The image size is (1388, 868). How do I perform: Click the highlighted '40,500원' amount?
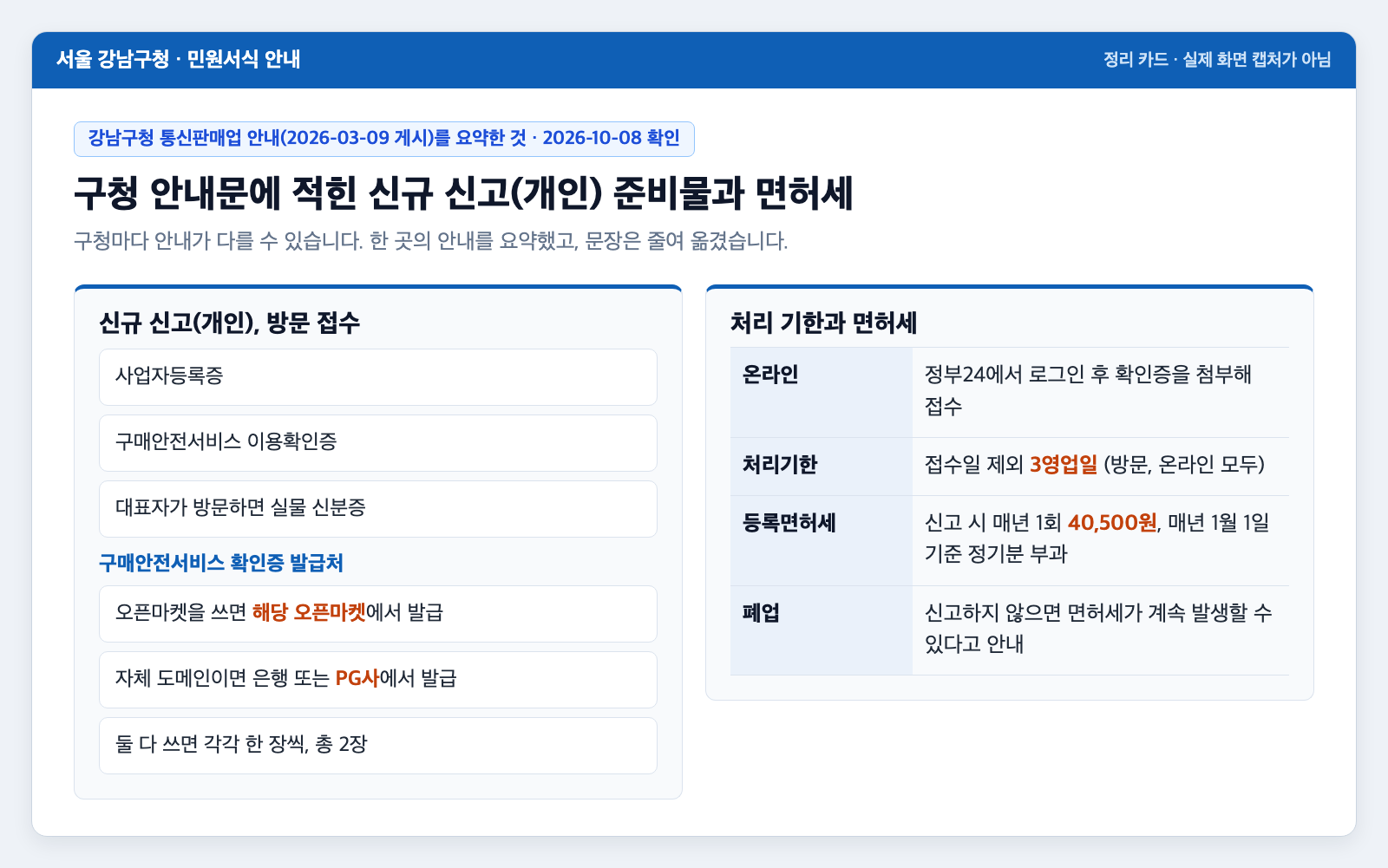tap(1112, 523)
